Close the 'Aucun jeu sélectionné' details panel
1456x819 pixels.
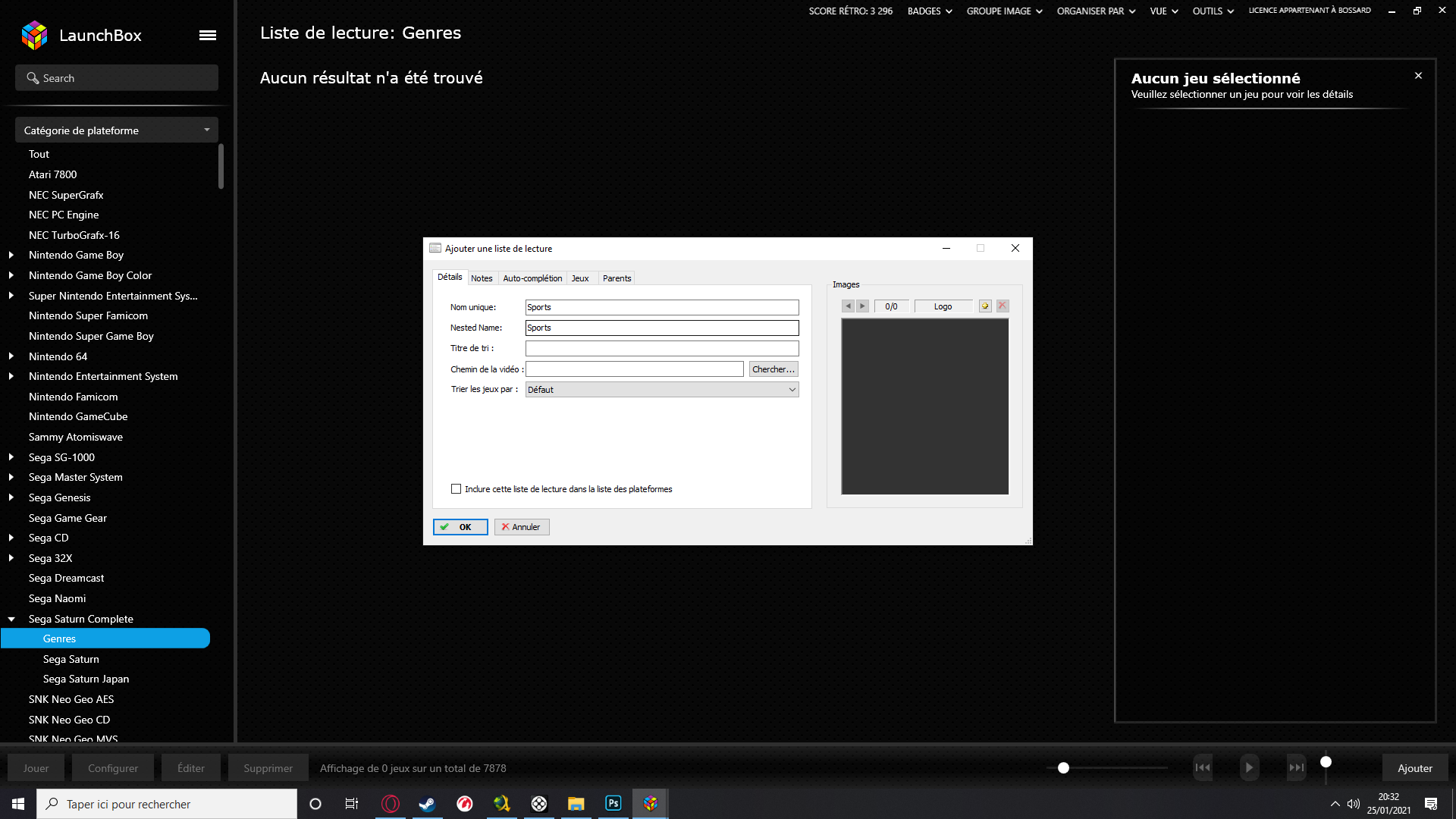1418,76
